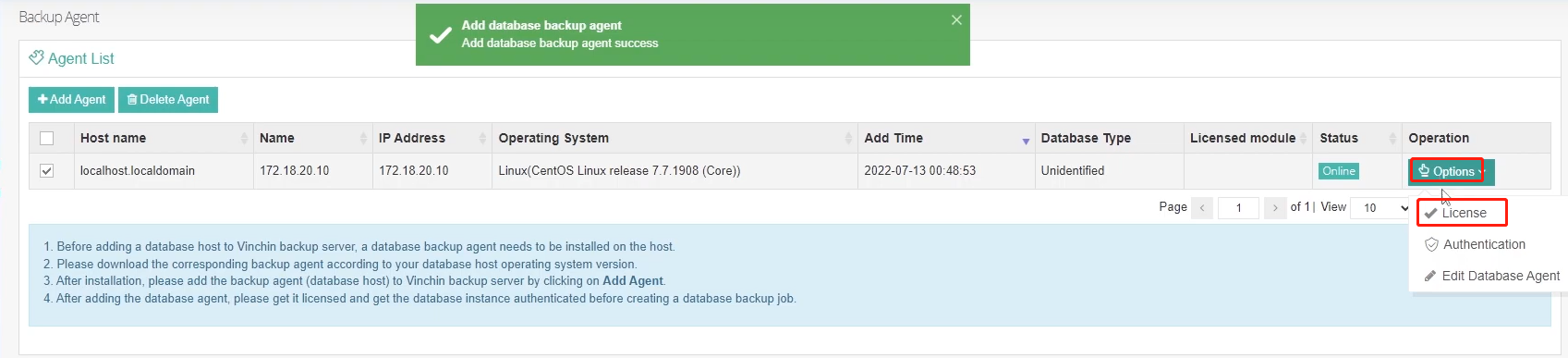1568x358 pixels.
Task: Click the page number input field
Action: (1238, 208)
